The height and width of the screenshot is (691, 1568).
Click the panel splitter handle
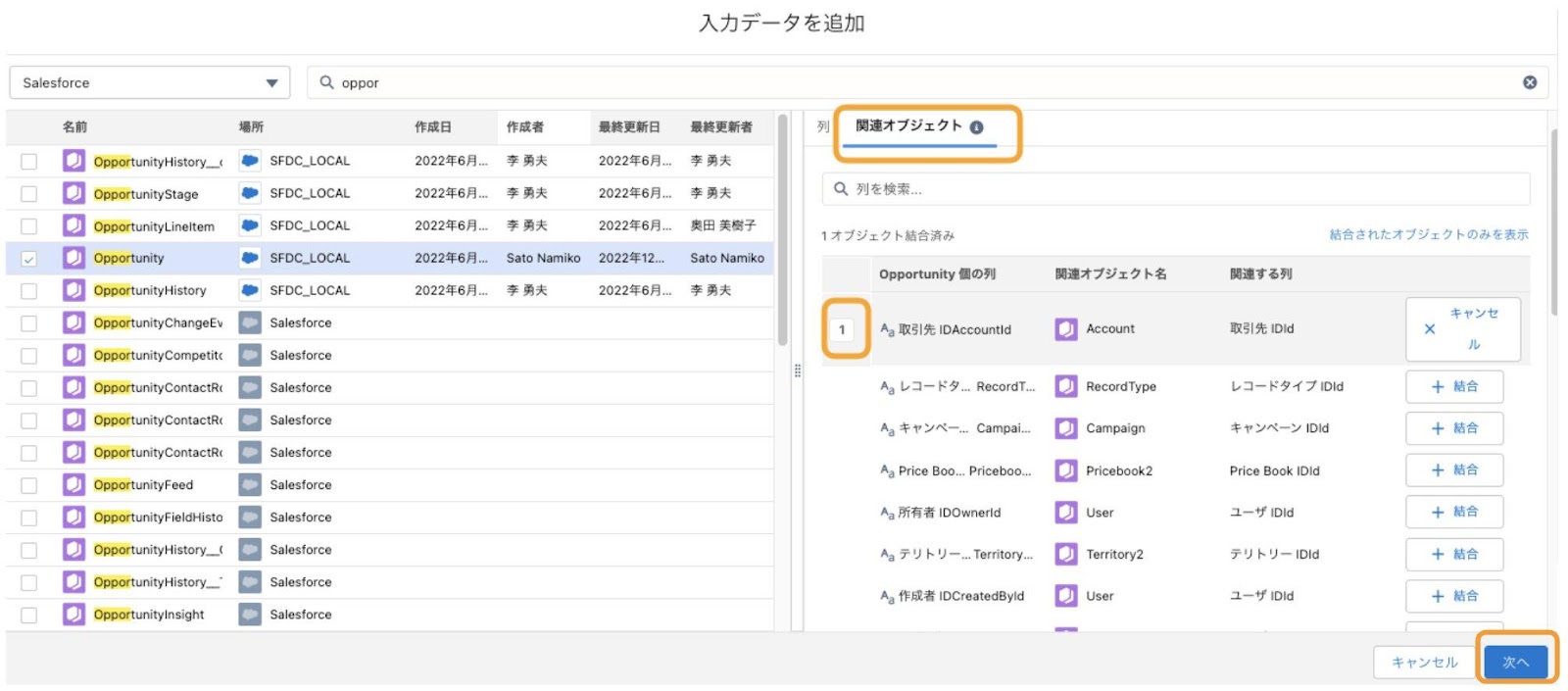[798, 370]
